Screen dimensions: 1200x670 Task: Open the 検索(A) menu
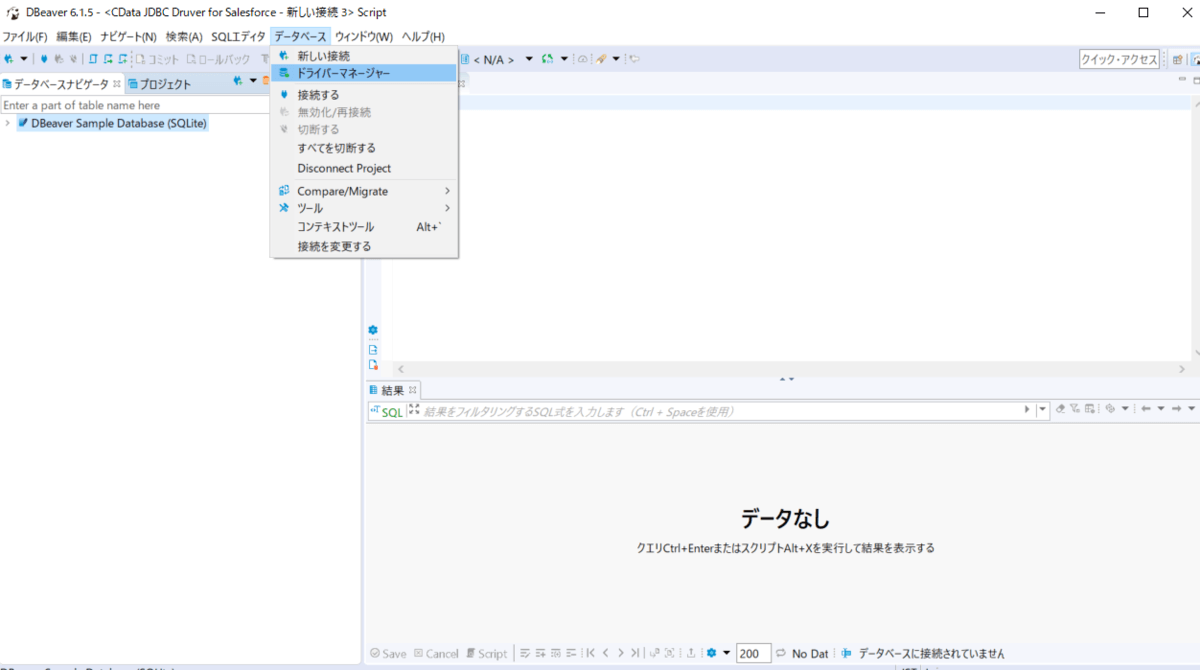pyautogui.click(x=184, y=36)
